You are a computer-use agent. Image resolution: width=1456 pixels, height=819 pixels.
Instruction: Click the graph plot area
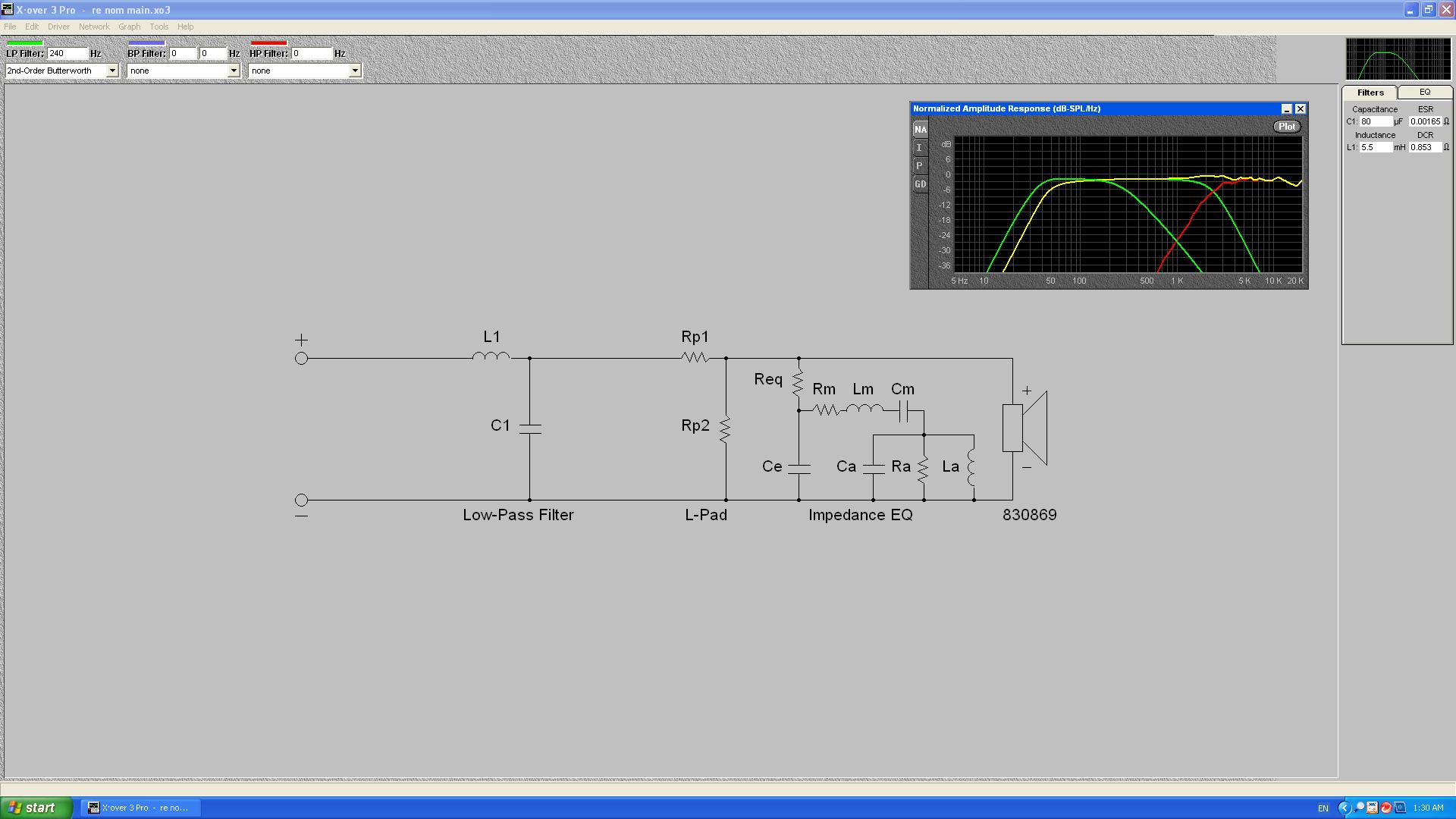click(x=1128, y=204)
